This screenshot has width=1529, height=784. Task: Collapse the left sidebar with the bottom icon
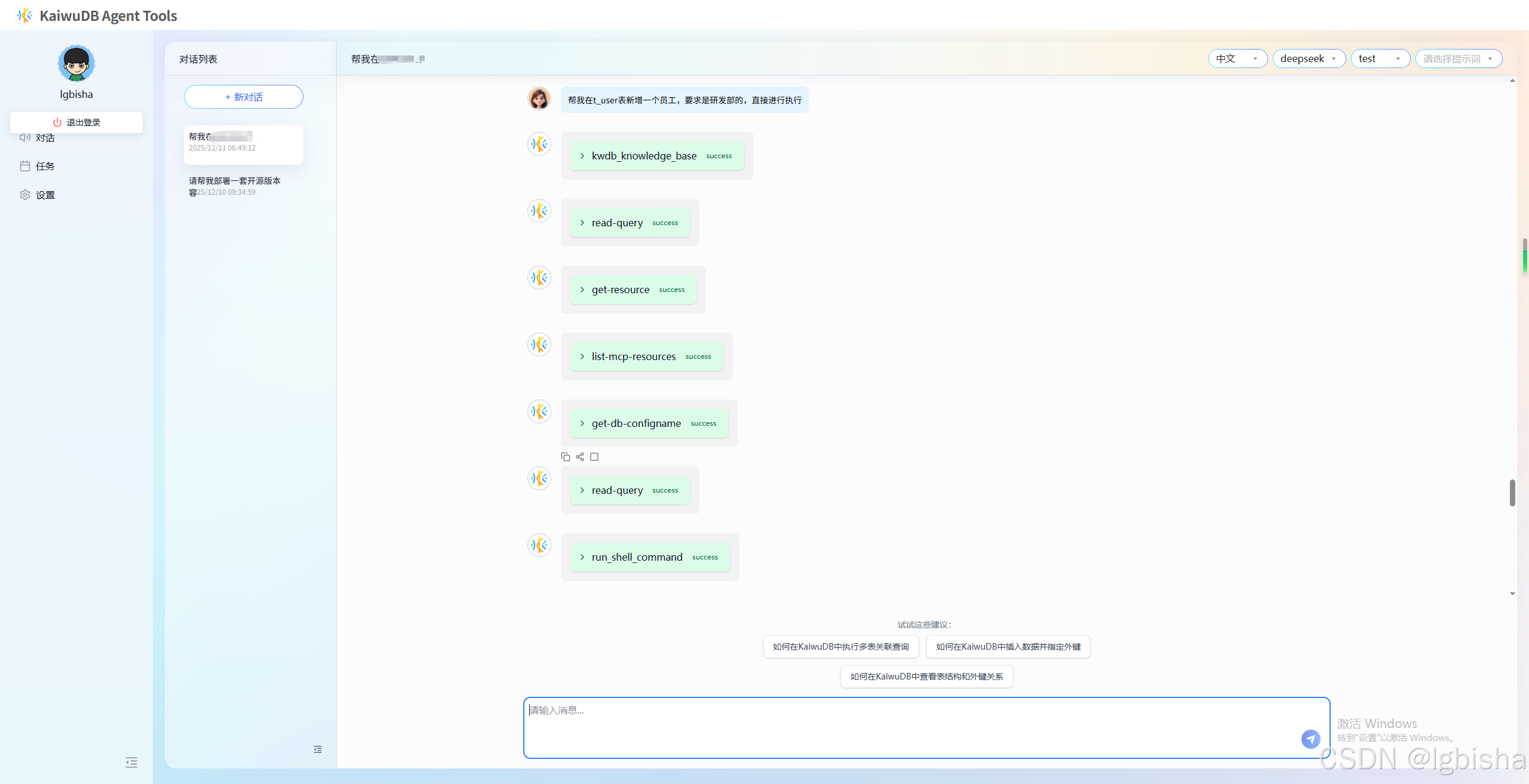[131, 762]
